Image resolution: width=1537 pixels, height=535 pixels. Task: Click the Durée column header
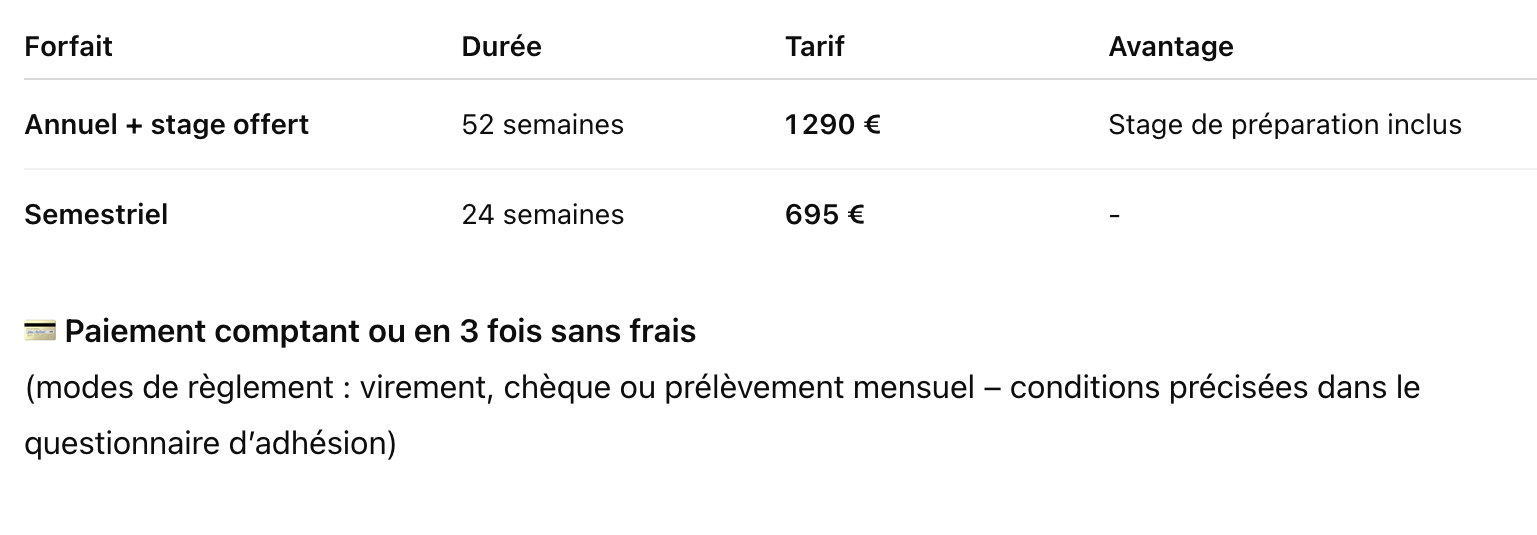501,46
